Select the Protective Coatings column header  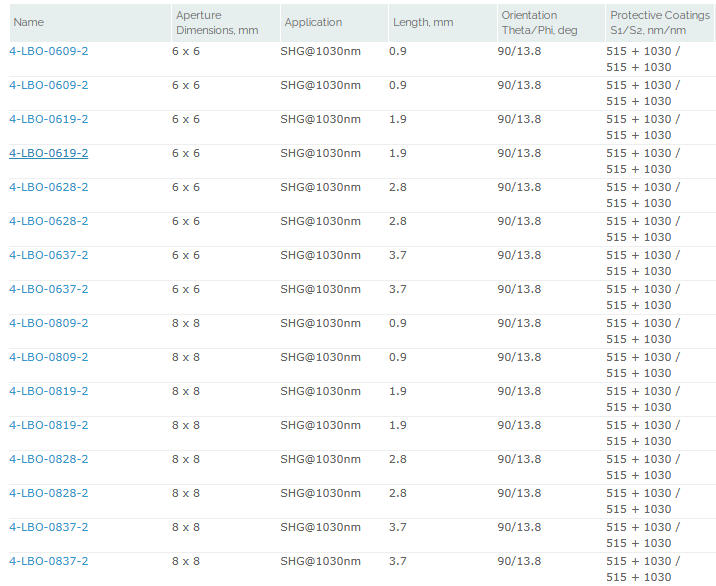click(x=659, y=22)
